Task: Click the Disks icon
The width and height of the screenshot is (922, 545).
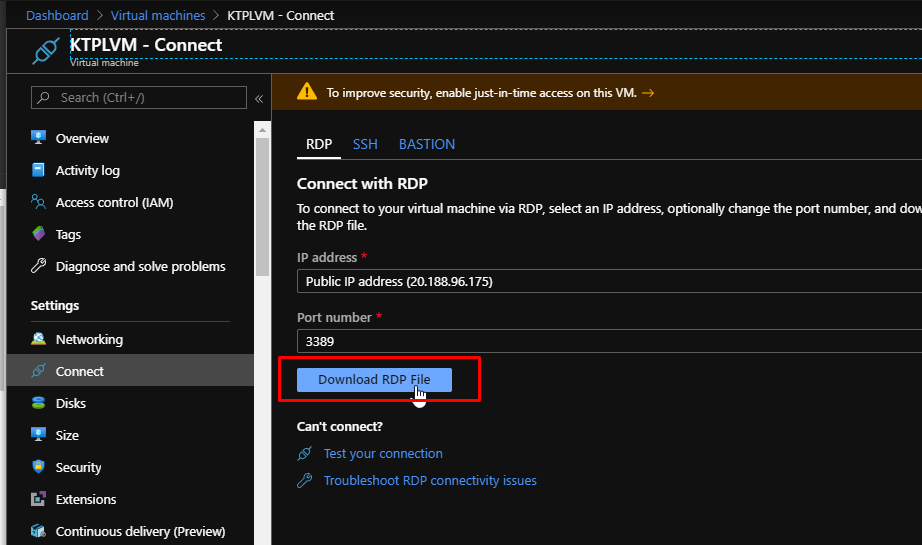Action: pyautogui.click(x=38, y=403)
